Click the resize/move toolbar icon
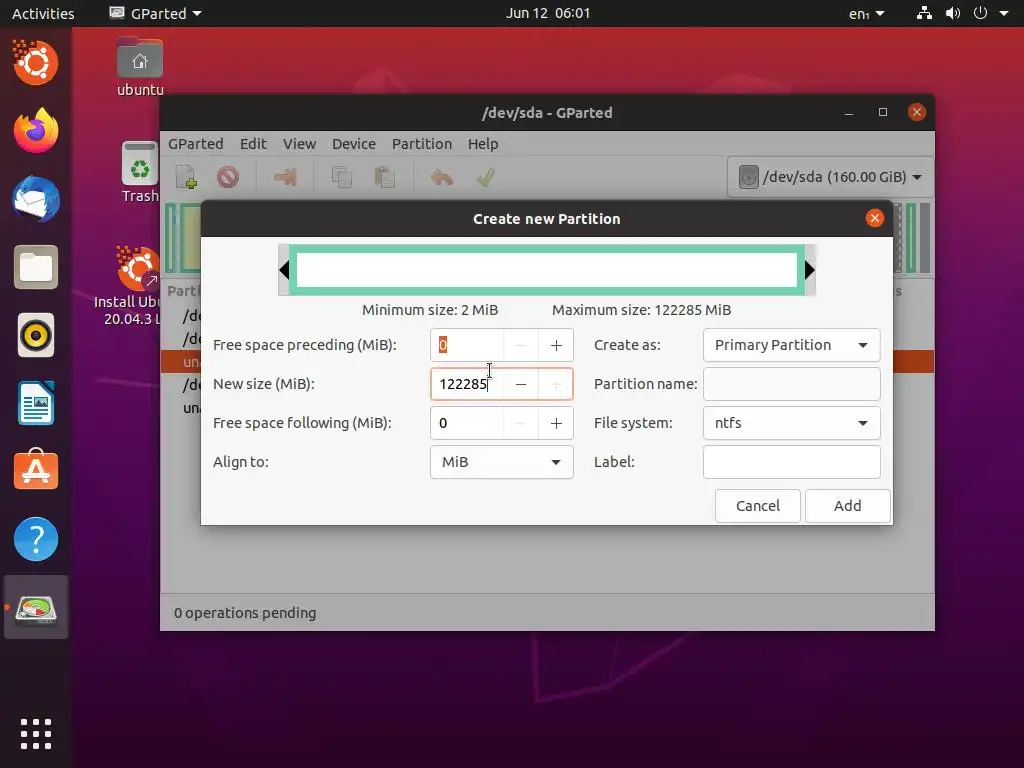The image size is (1024, 768). 285,177
